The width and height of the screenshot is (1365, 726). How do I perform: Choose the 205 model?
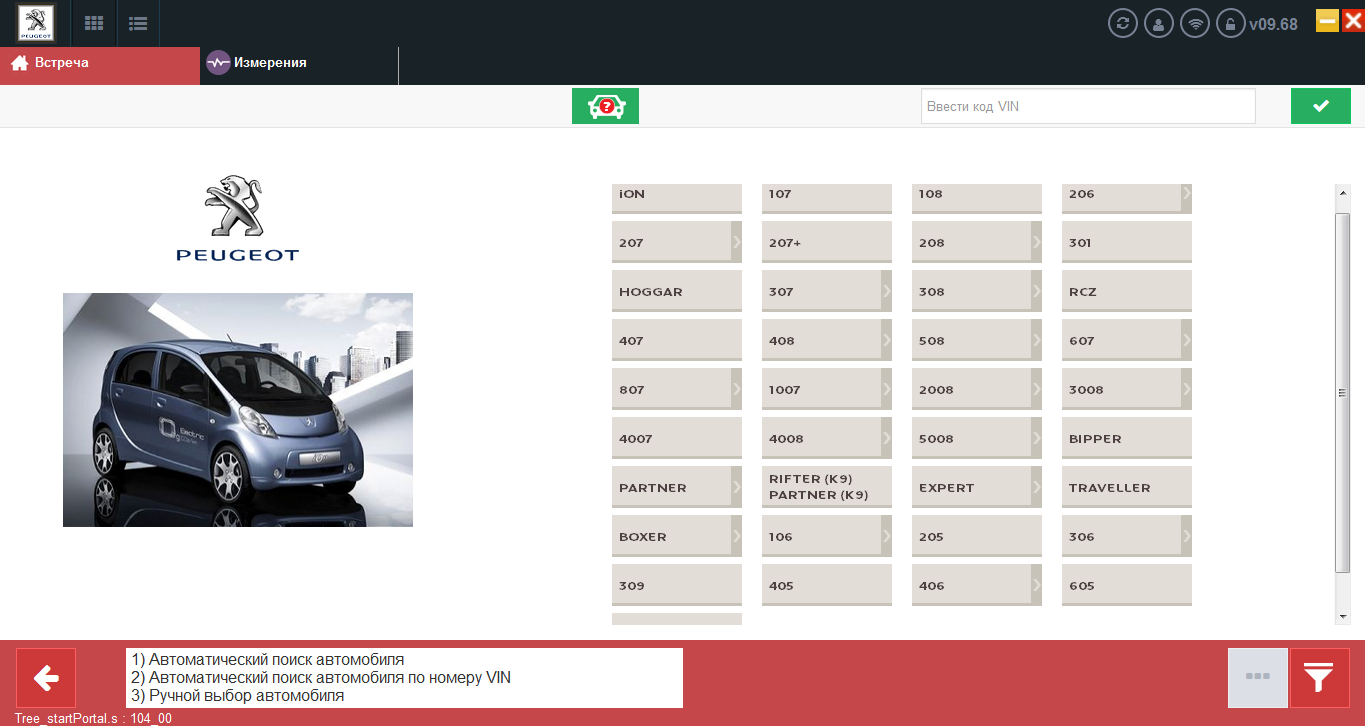(977, 536)
